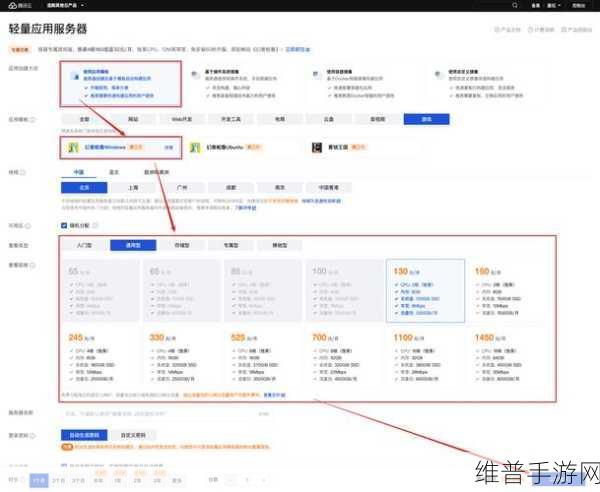This screenshot has height=492, width=600.
Task: Select the Web开发 template category tab
Action: tap(182, 119)
